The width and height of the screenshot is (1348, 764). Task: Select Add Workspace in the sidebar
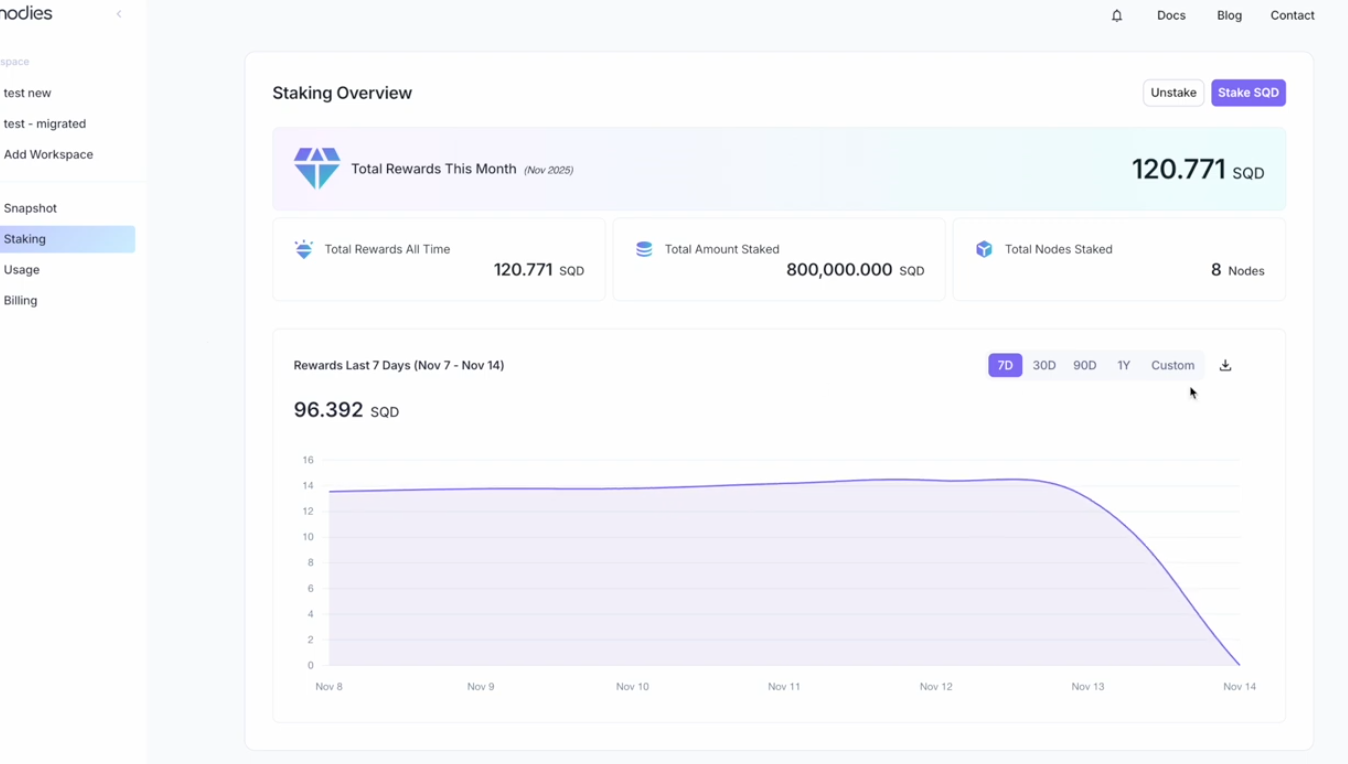[49, 155]
